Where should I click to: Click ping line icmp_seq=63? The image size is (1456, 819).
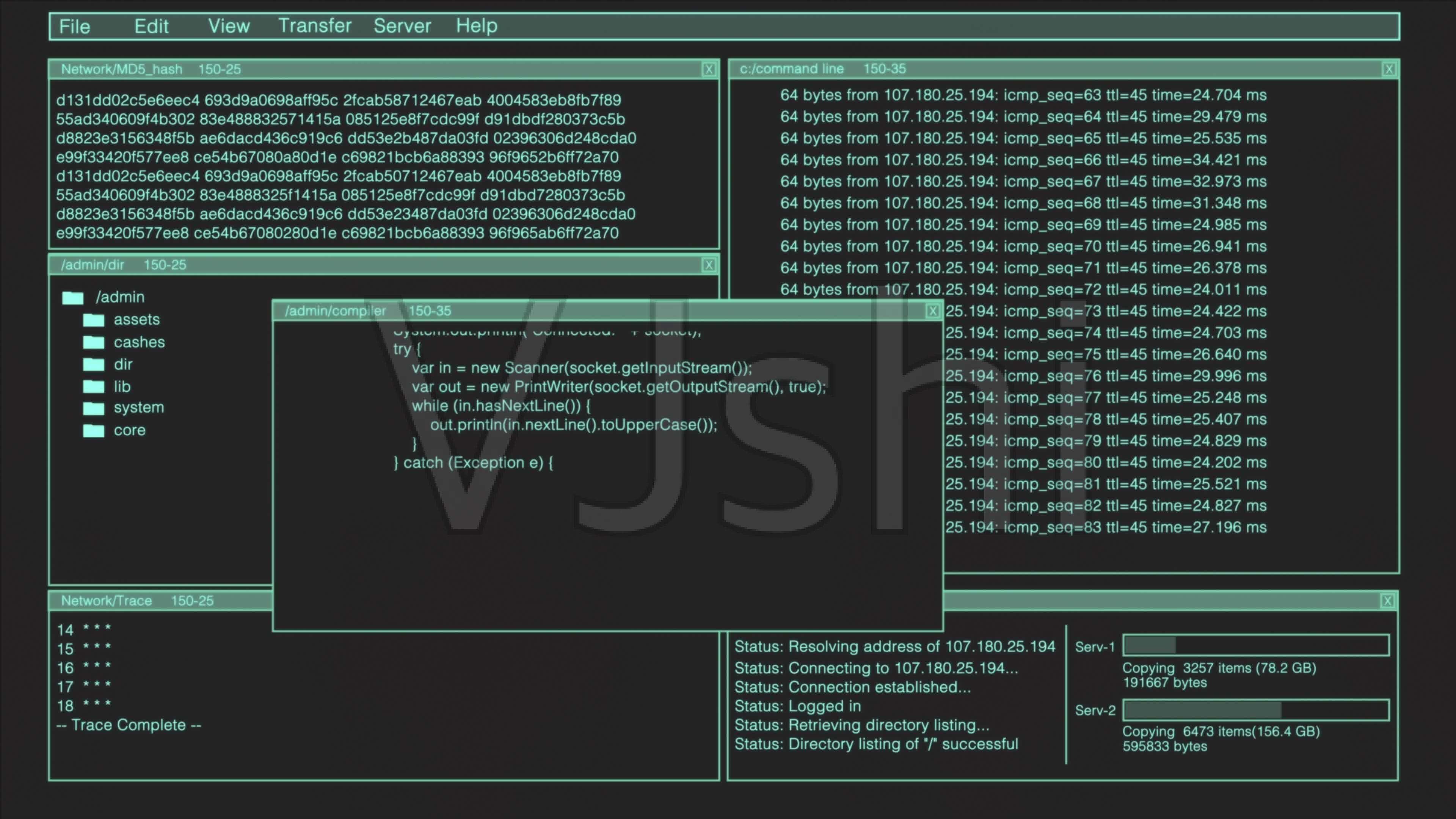click(x=1024, y=95)
